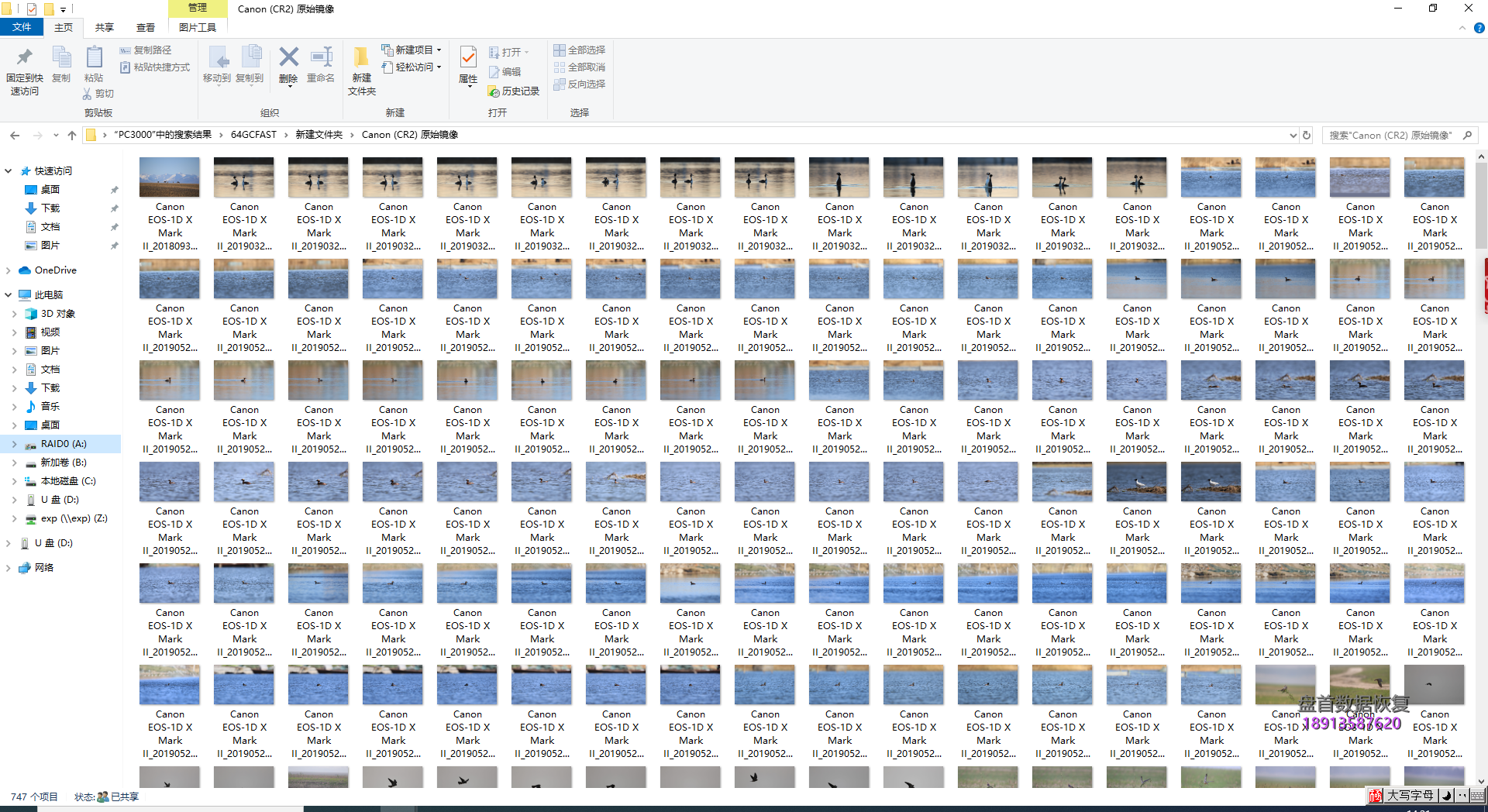Click PC3000 search results breadcrumb
The image size is (1488, 812).
click(163, 135)
